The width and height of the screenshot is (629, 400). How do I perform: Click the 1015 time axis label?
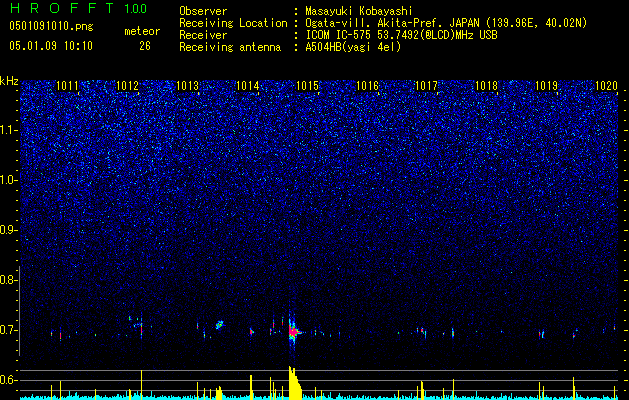(308, 85)
